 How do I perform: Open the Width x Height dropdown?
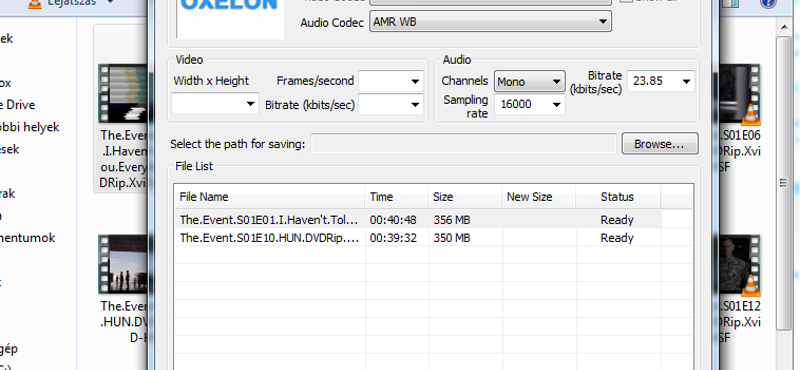pos(215,104)
